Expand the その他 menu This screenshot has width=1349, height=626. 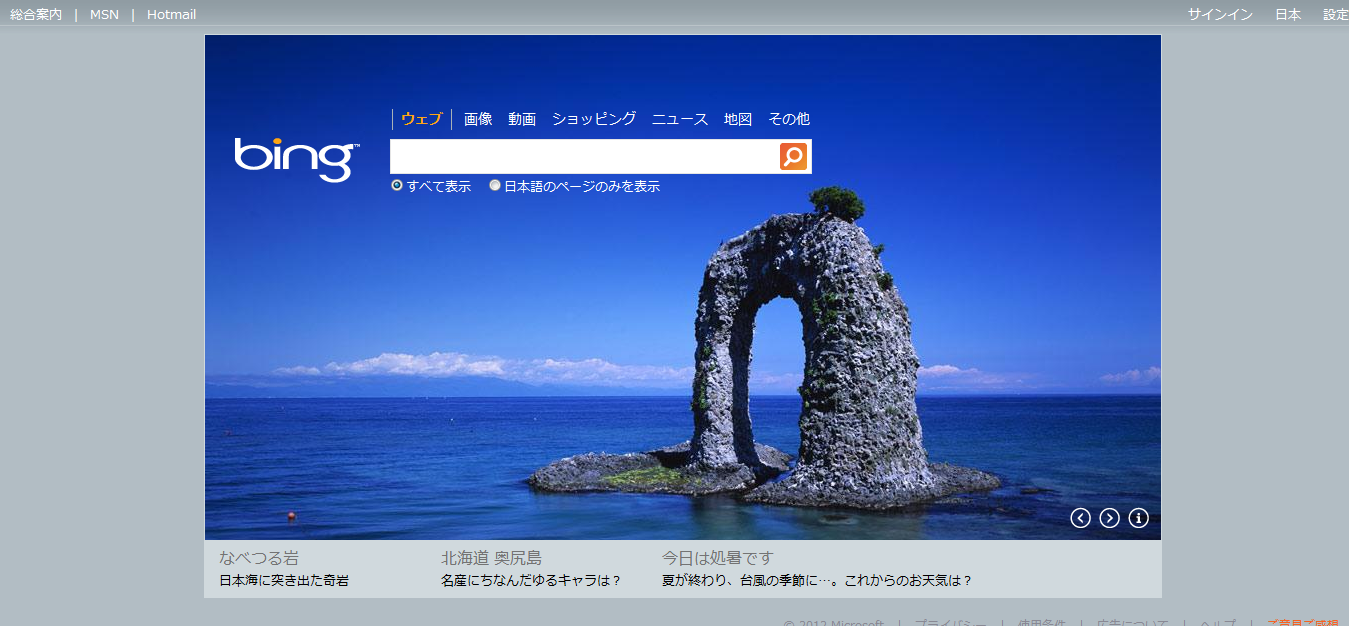(788, 119)
